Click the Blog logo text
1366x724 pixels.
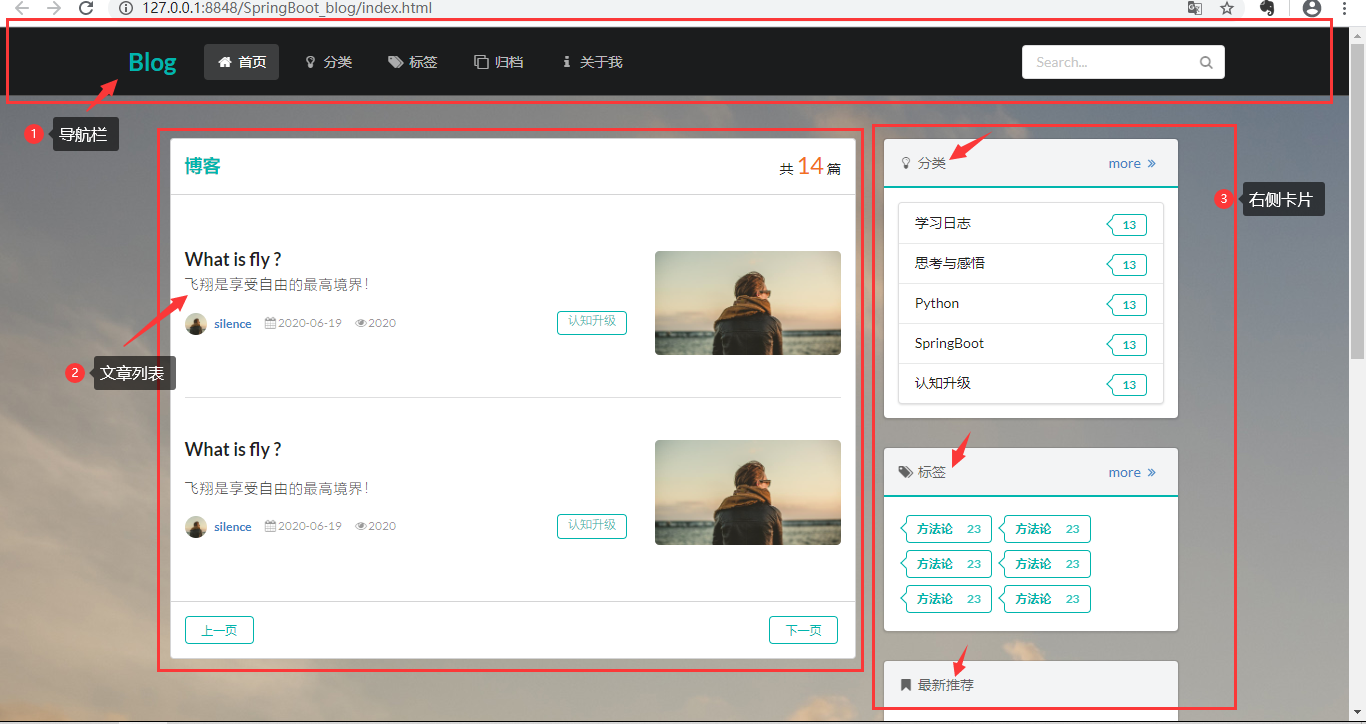[152, 62]
